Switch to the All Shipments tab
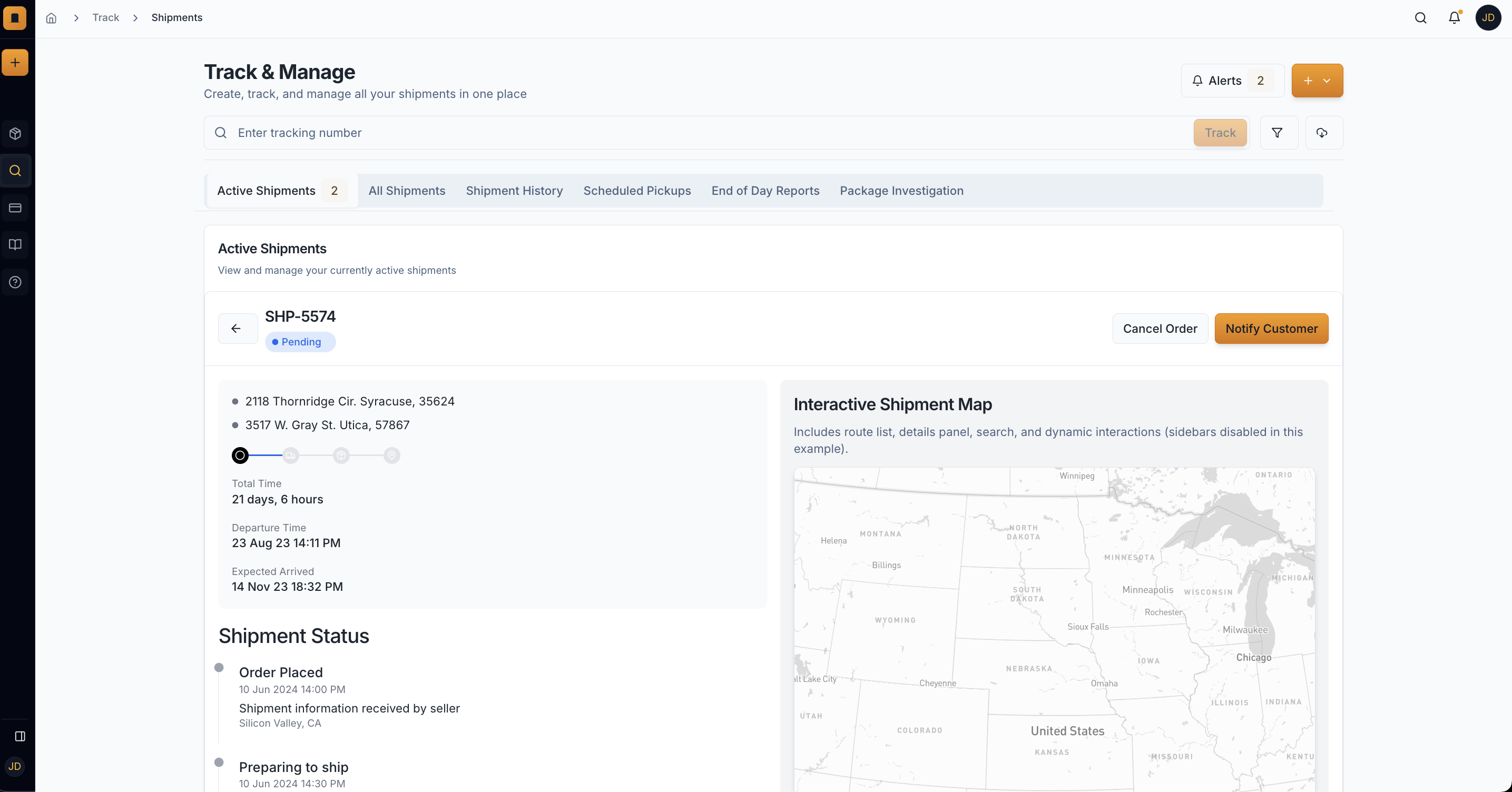Viewport: 1512px width, 792px height. [x=407, y=191]
